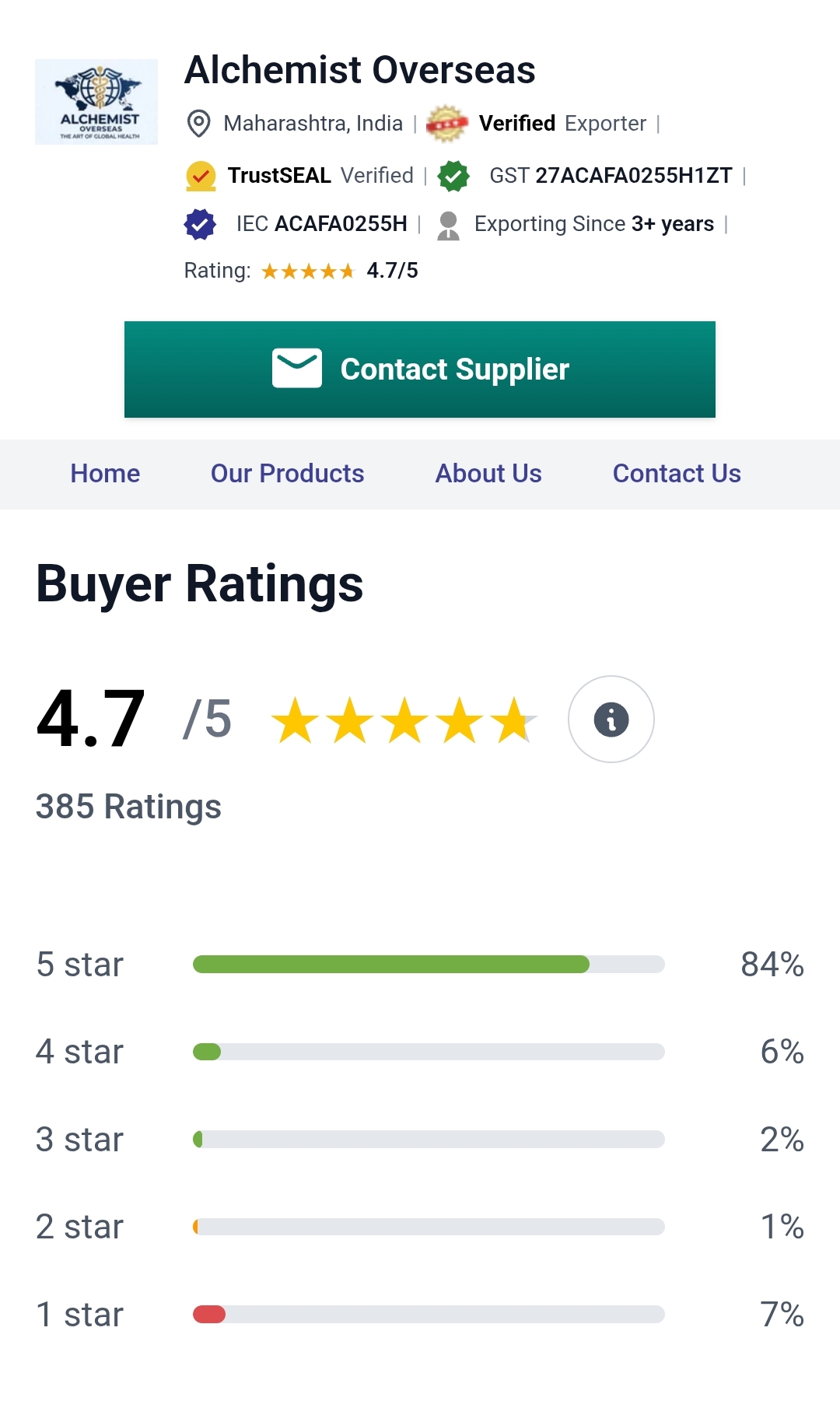Image resolution: width=840 pixels, height=1401 pixels.
Task: Click the 5 star rating bar
Action: (x=429, y=965)
